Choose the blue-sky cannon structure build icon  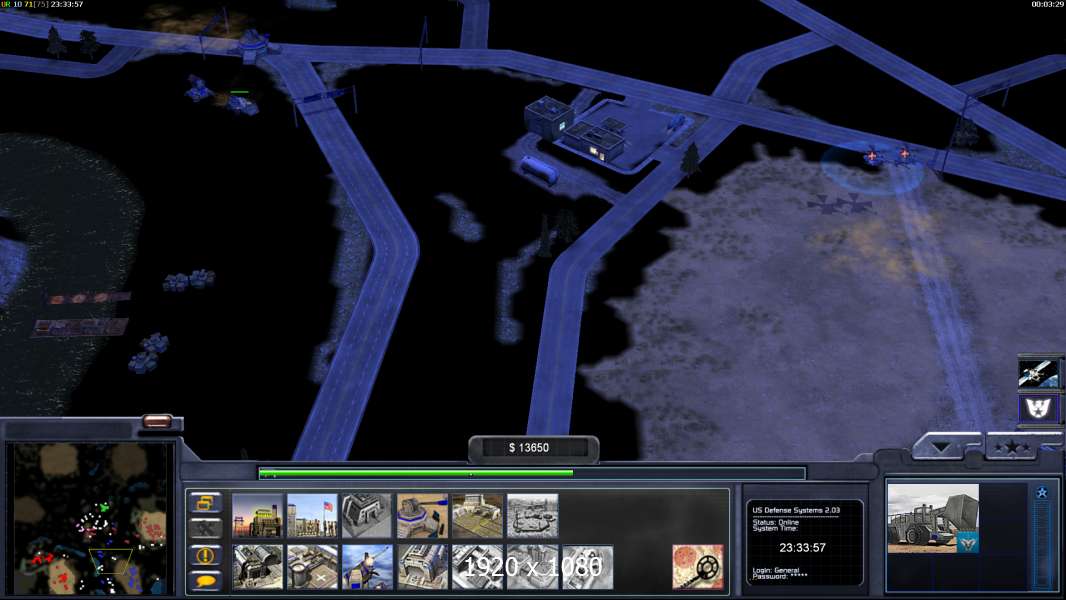pyautogui.click(x=367, y=567)
